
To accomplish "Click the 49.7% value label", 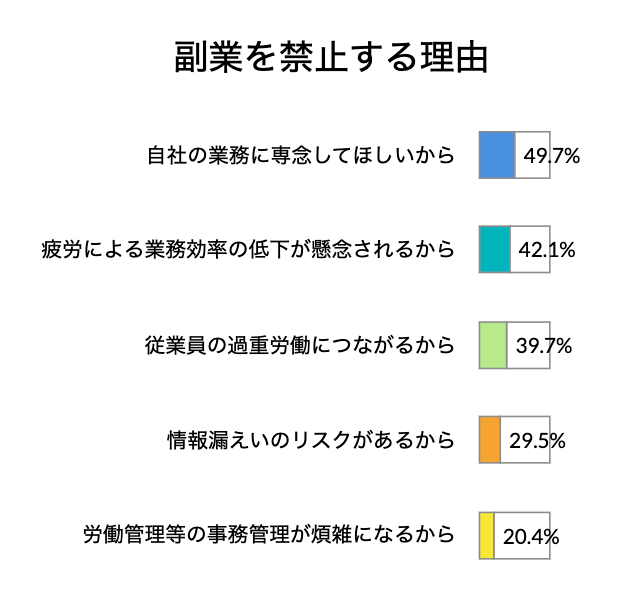I will (551, 156).
